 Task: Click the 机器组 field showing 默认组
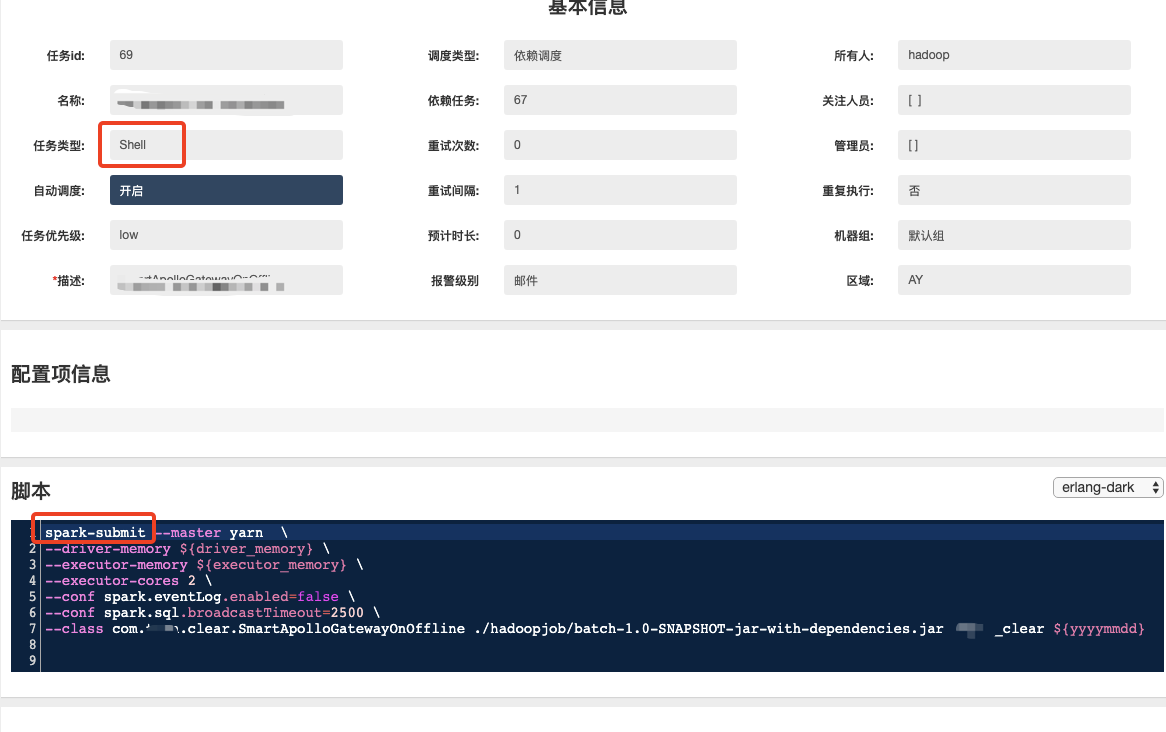1014,235
